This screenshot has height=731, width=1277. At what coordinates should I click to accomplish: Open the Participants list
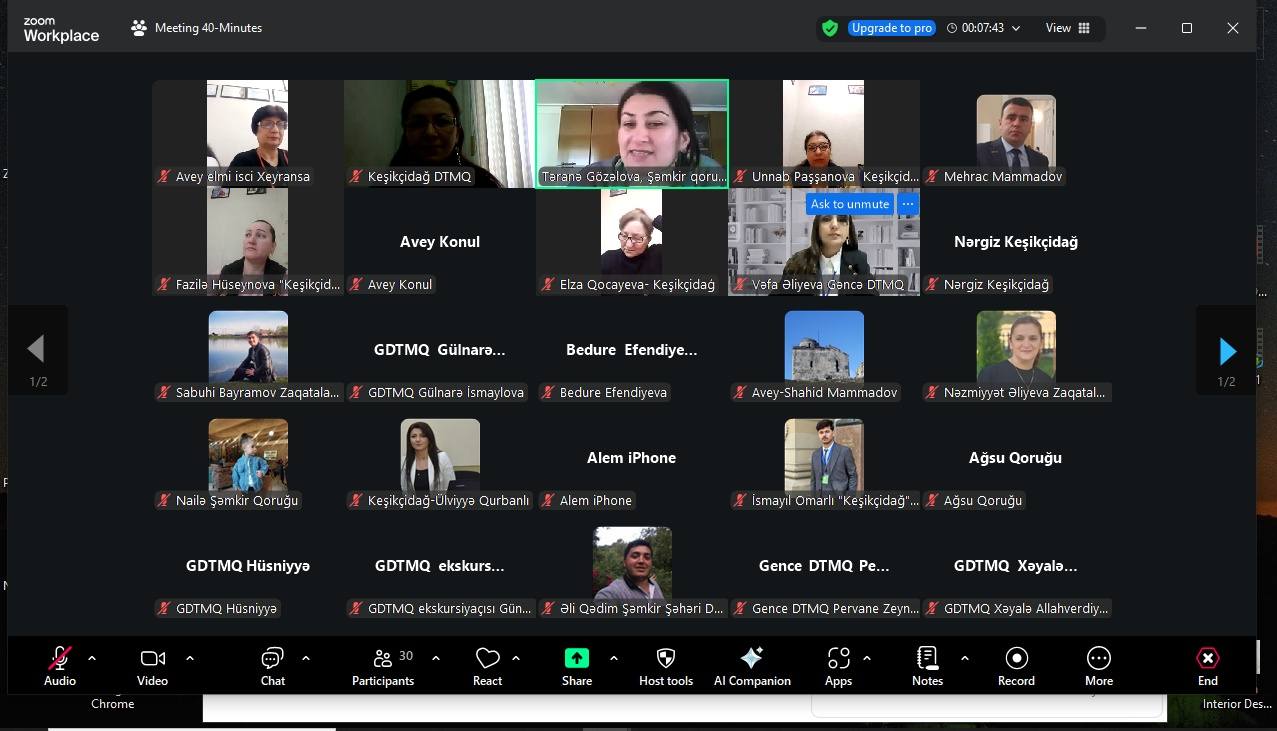(382, 665)
